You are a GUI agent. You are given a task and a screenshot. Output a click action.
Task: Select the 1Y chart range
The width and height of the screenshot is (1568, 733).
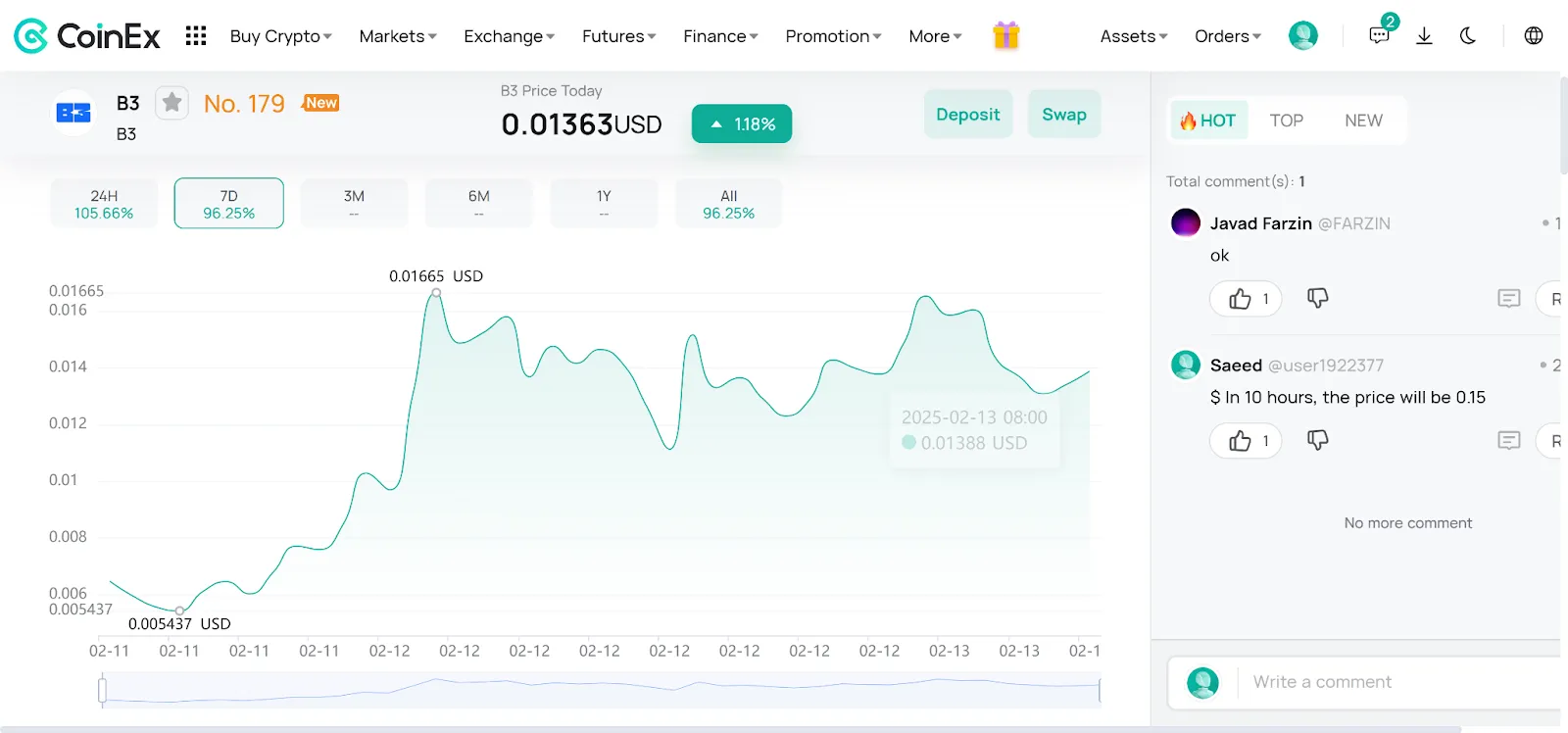[604, 203]
